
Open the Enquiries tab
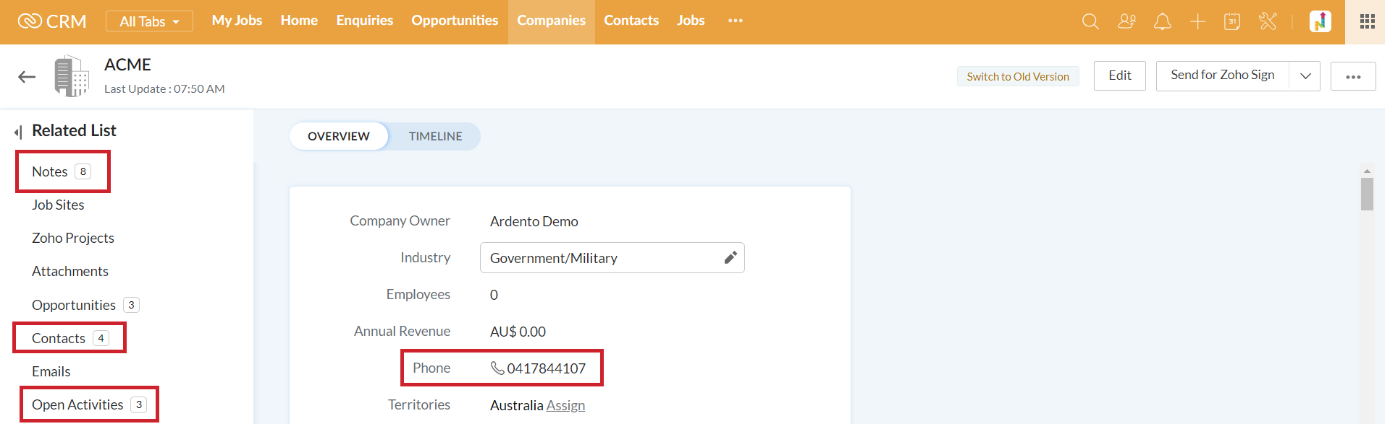365,20
